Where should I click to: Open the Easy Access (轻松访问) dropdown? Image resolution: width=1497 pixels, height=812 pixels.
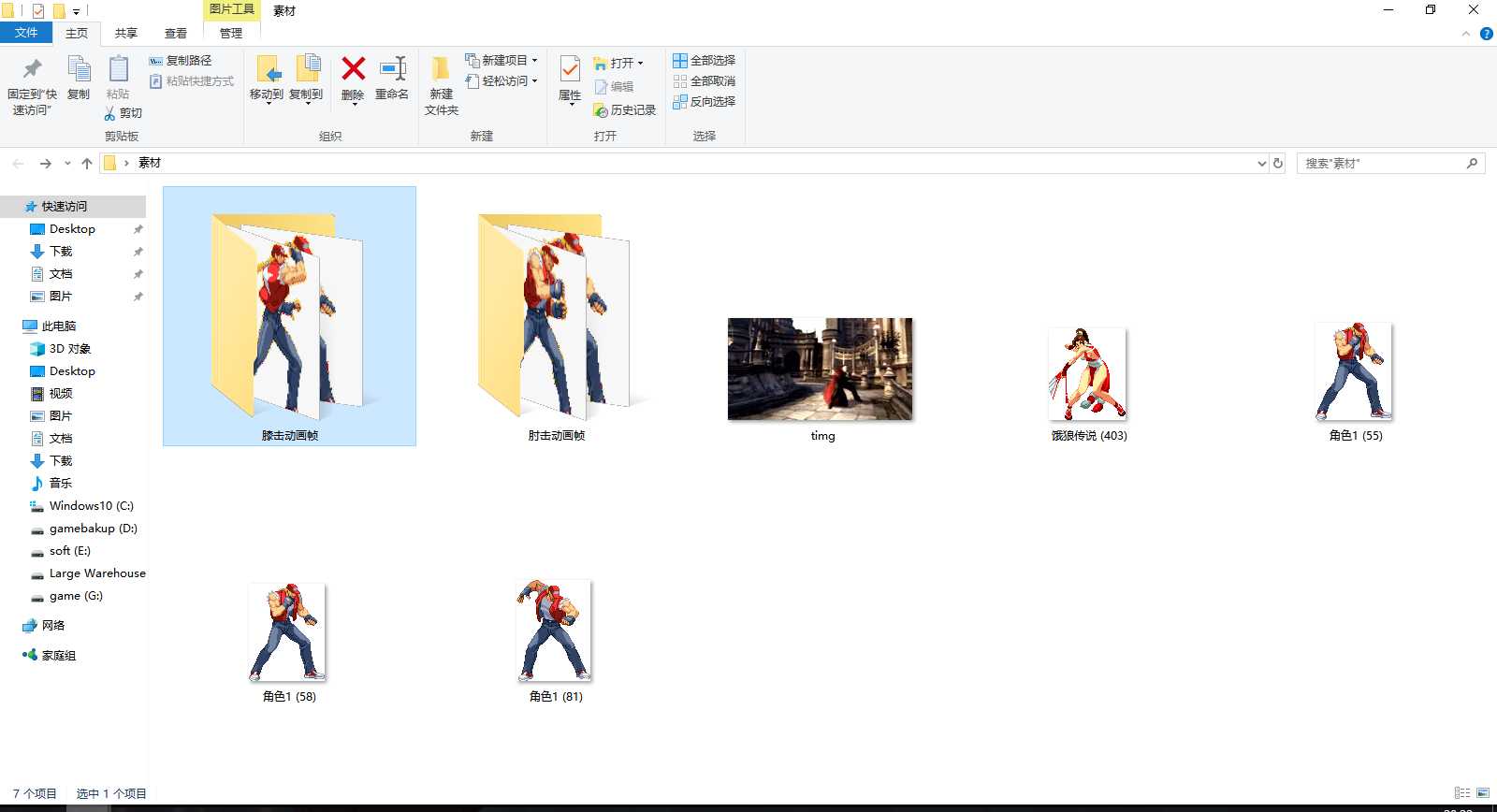point(501,81)
